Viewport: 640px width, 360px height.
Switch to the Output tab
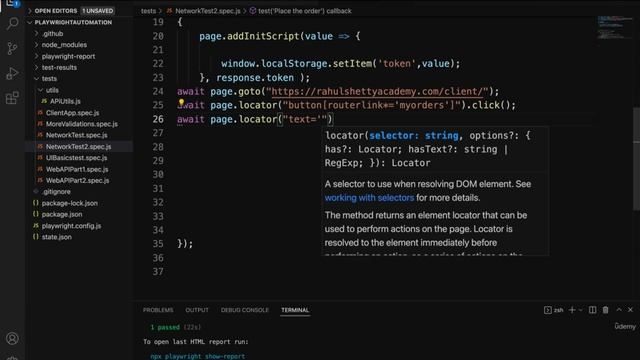[197, 310]
